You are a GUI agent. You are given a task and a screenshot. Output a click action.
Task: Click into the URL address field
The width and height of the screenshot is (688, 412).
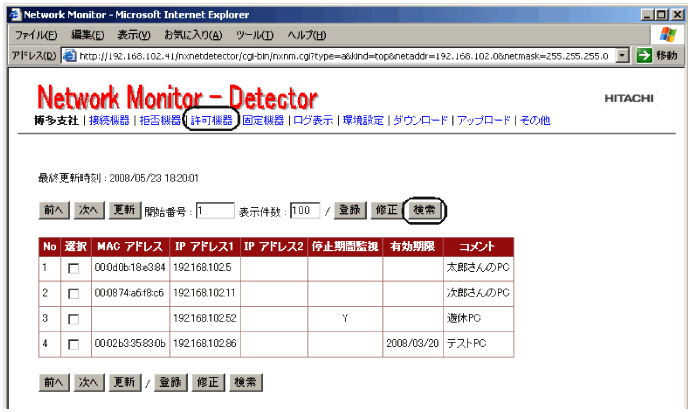click(x=344, y=56)
